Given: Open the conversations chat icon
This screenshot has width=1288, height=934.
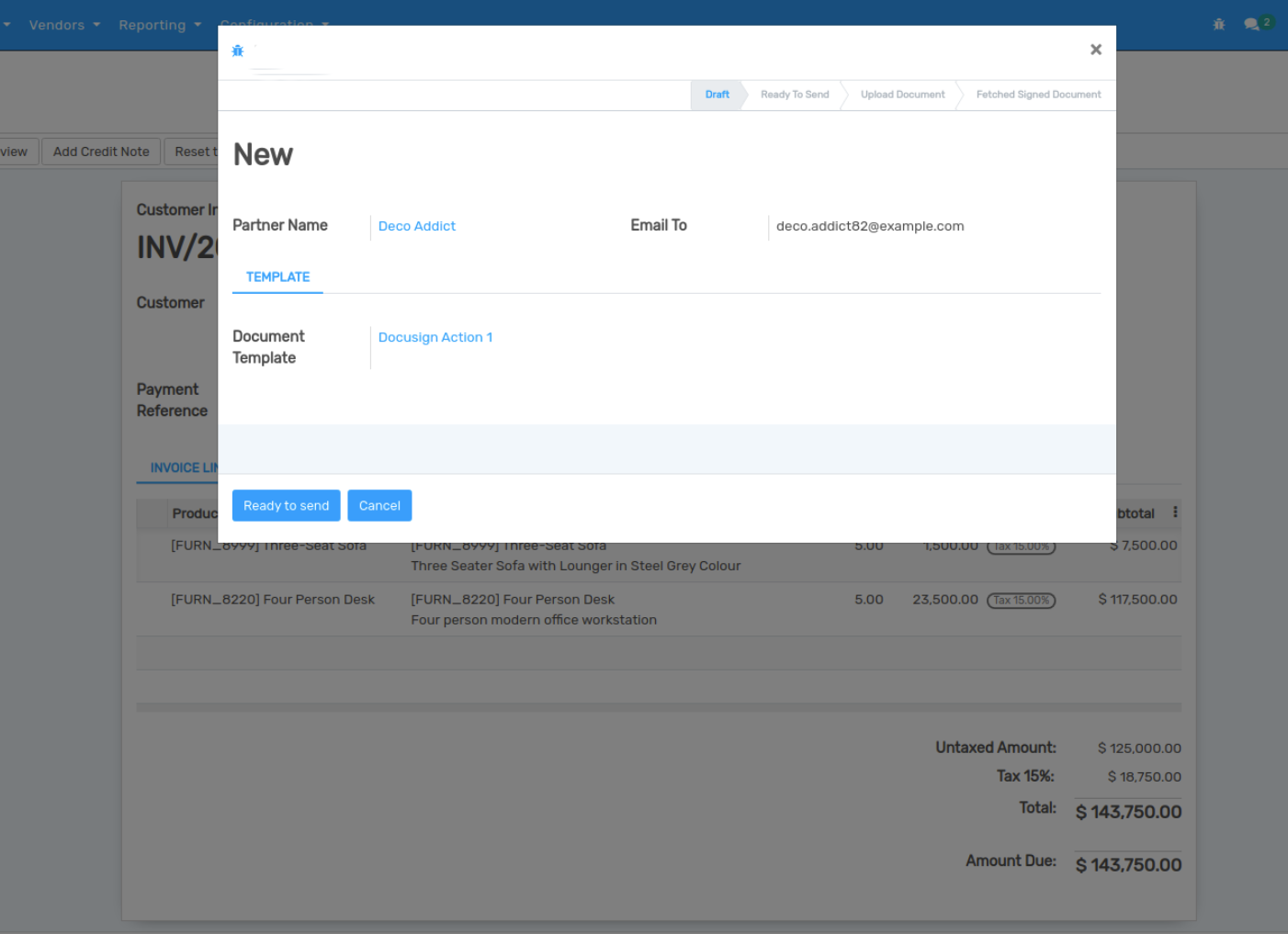Looking at the screenshot, I should coord(1251,25).
